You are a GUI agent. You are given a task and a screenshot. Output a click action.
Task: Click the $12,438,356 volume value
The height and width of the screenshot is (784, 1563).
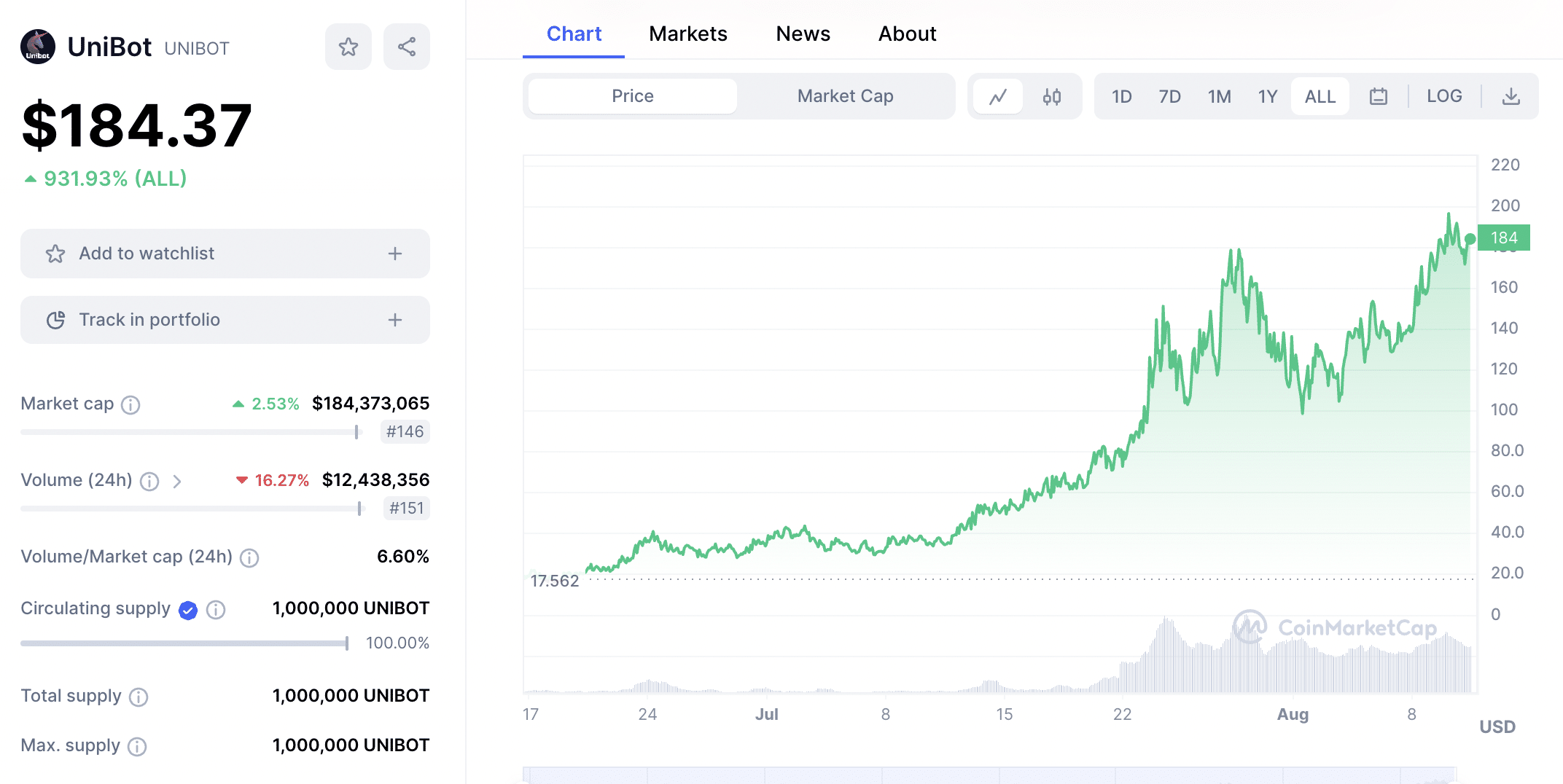coord(376,480)
